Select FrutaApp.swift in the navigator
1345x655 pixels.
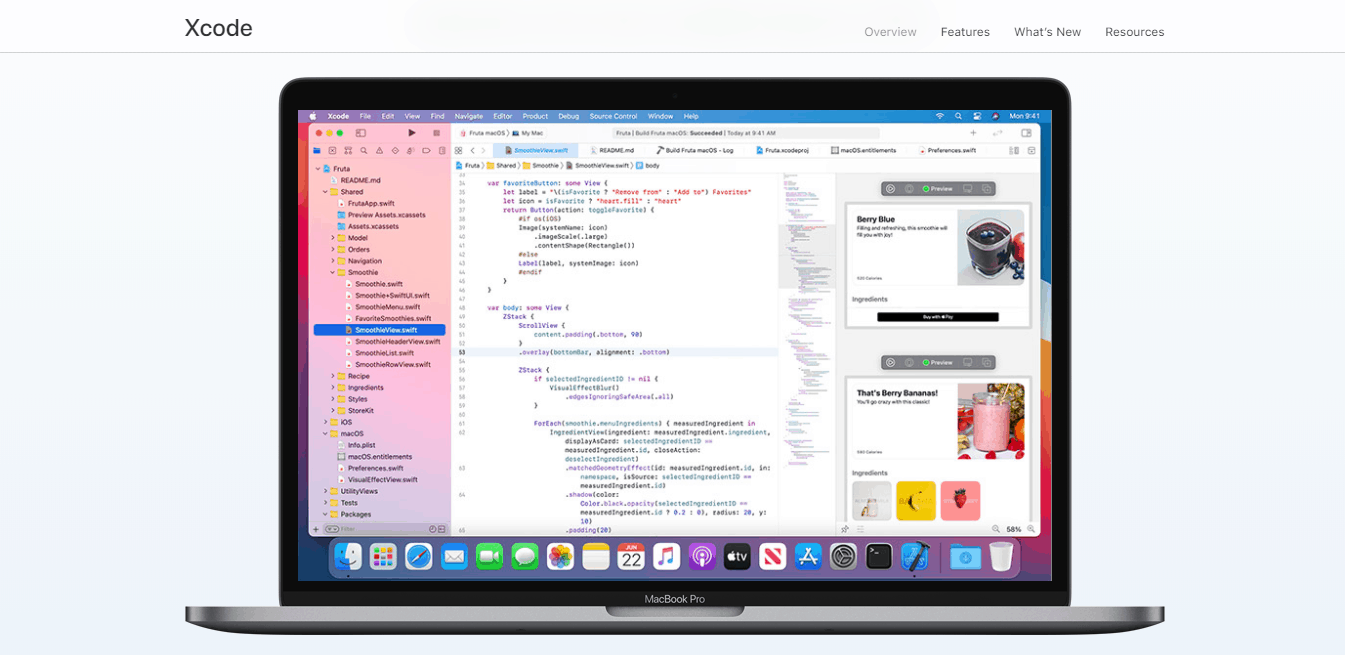(371, 203)
